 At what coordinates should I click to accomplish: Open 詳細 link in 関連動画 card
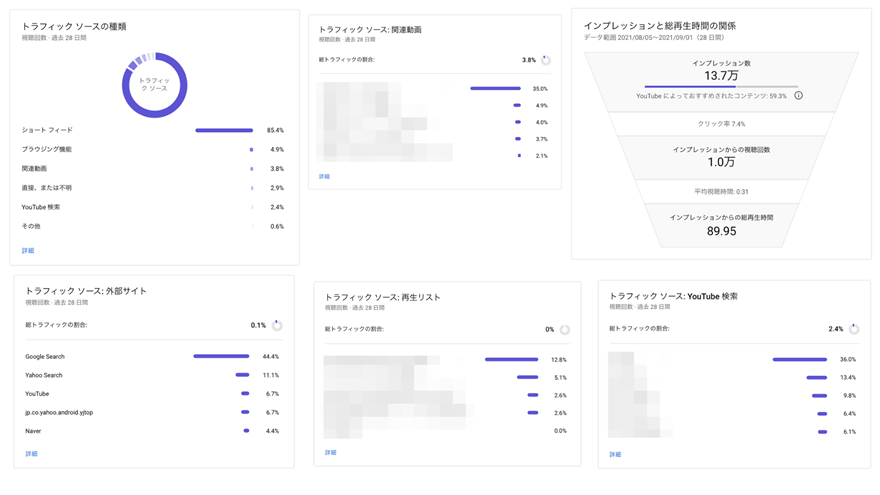324,177
